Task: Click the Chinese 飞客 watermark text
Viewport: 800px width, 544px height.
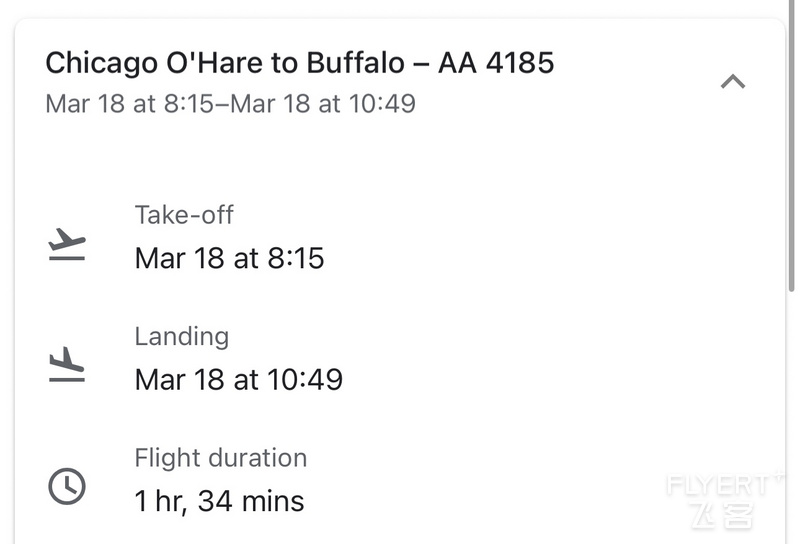Action: point(723,515)
